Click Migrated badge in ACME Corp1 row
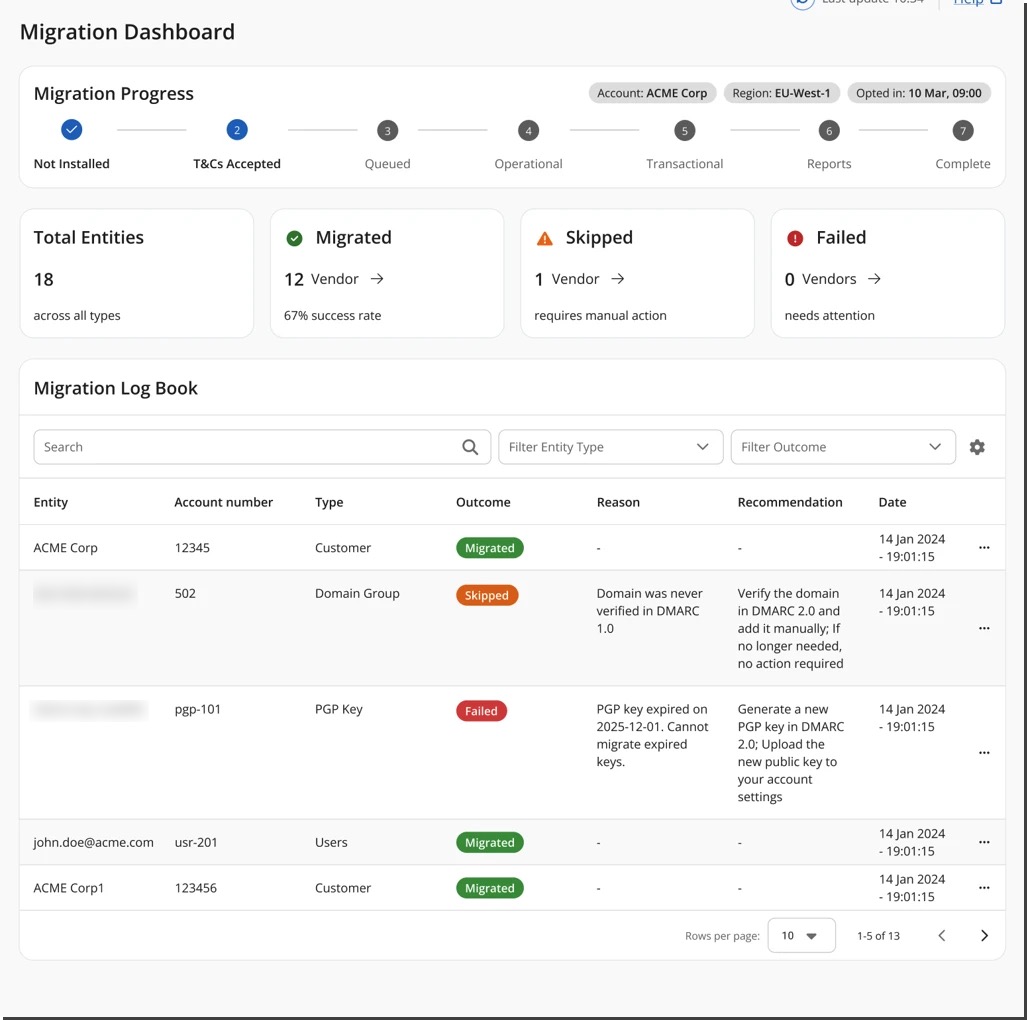Viewport: 1027px width, 1020px height. click(x=489, y=888)
